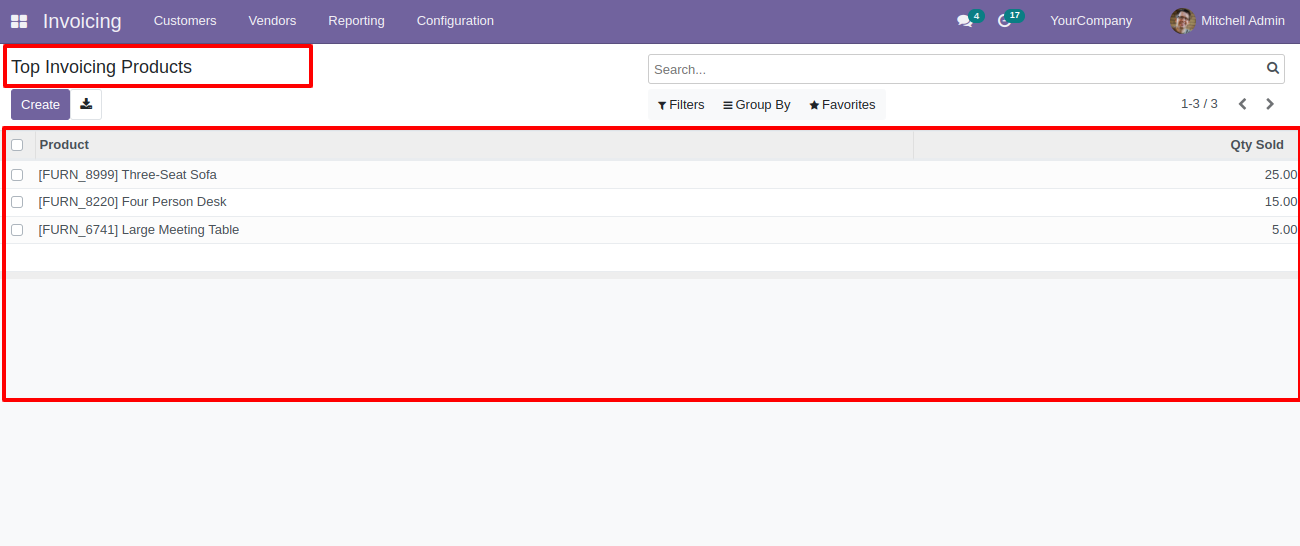The image size is (1300, 546).
Task: Click the Top Invoicing Products breadcrumb title
Action: [102, 67]
